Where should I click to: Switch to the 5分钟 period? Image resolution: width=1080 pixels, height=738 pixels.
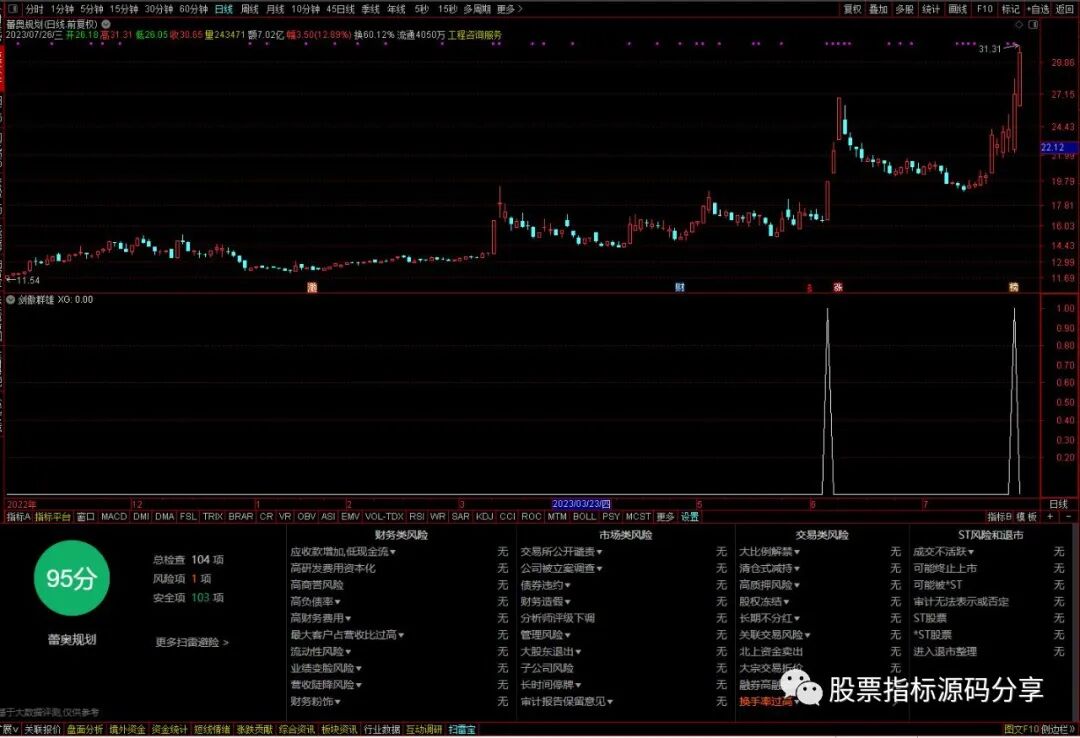(91, 9)
